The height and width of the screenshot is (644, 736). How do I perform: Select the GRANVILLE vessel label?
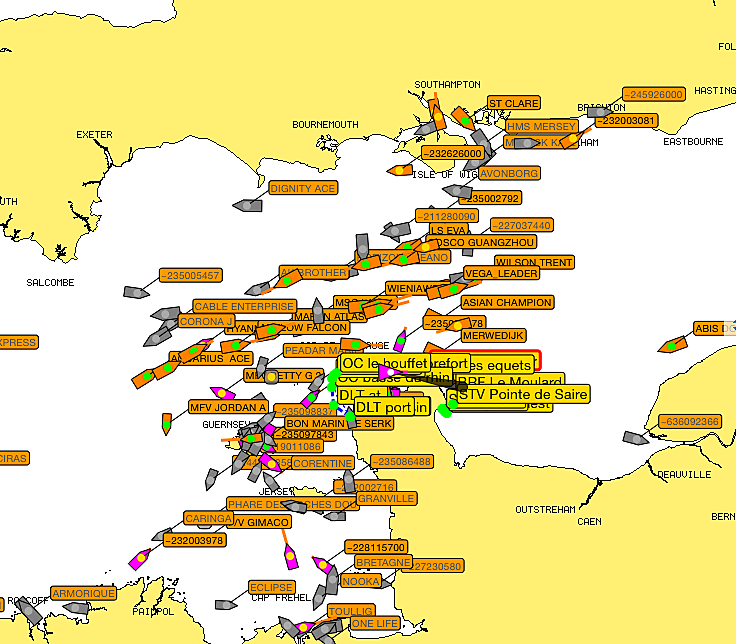(x=386, y=498)
